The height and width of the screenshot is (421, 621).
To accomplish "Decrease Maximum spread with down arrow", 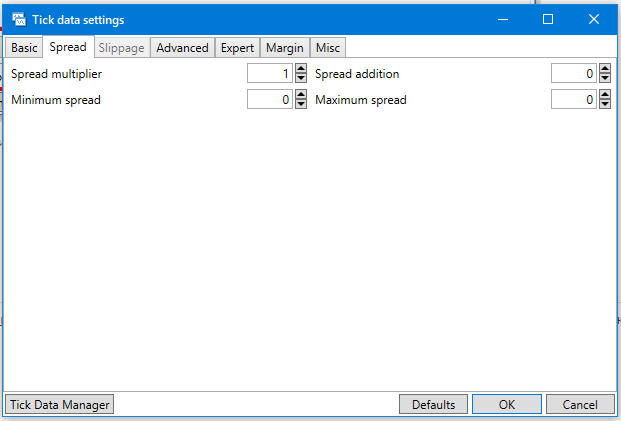I will click(x=605, y=104).
